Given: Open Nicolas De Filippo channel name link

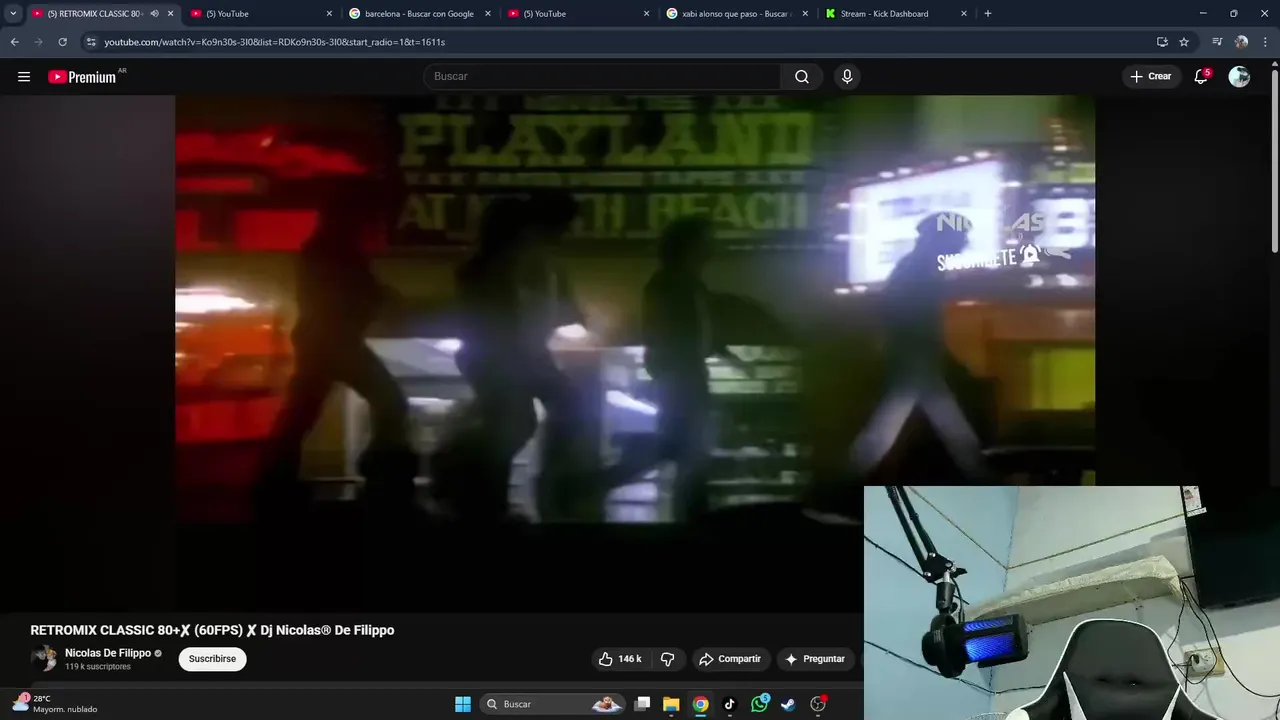Looking at the screenshot, I should tap(107, 653).
